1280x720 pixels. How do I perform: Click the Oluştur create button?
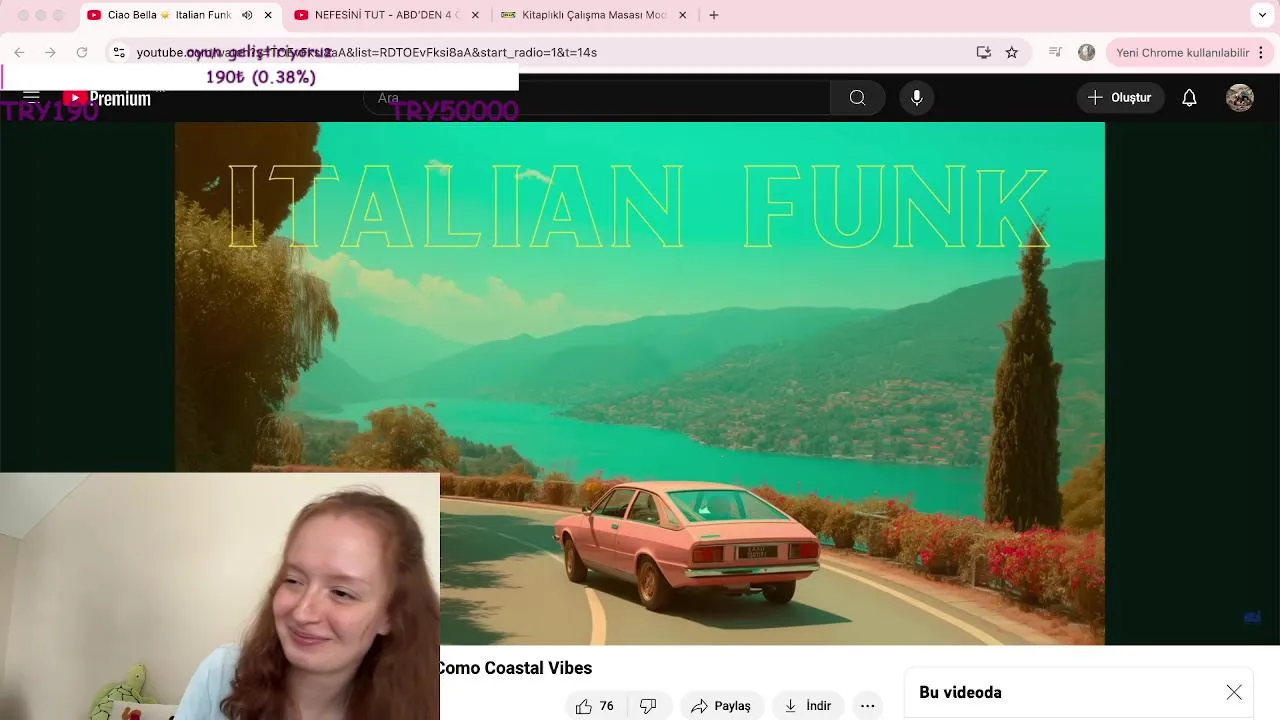click(1120, 97)
